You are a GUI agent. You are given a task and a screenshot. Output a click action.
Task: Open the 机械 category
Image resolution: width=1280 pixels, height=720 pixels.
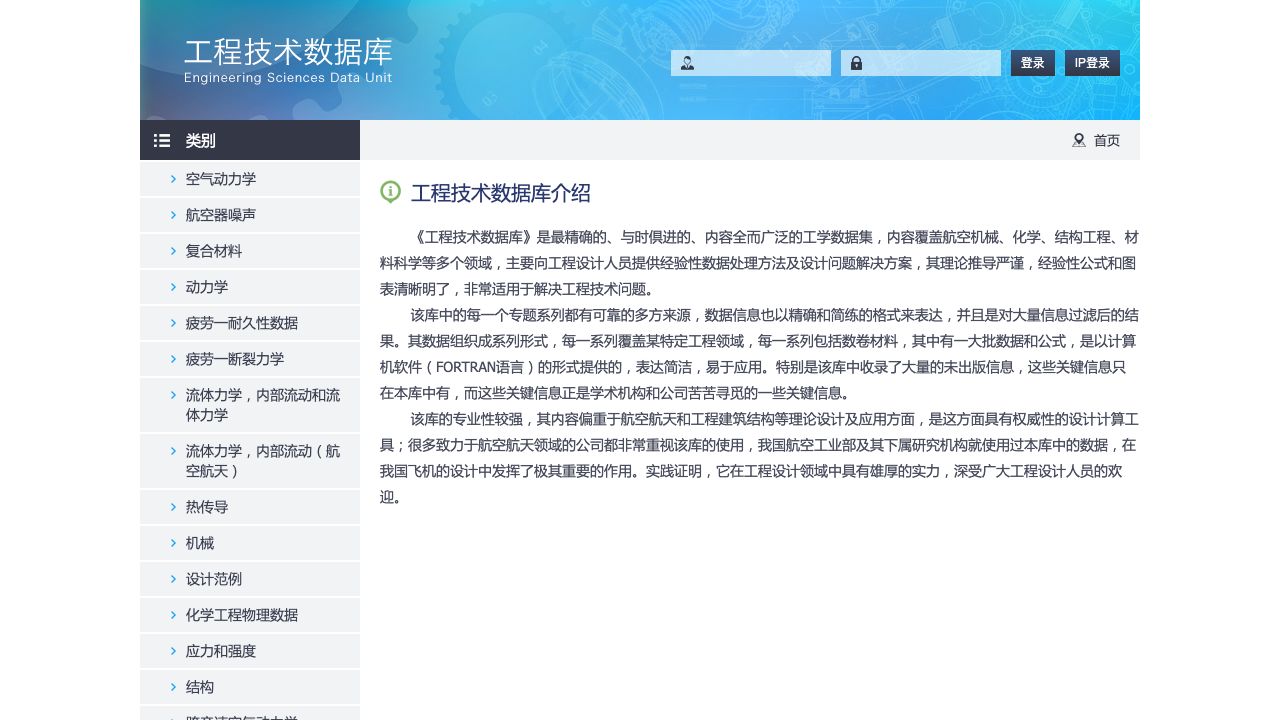click(200, 543)
